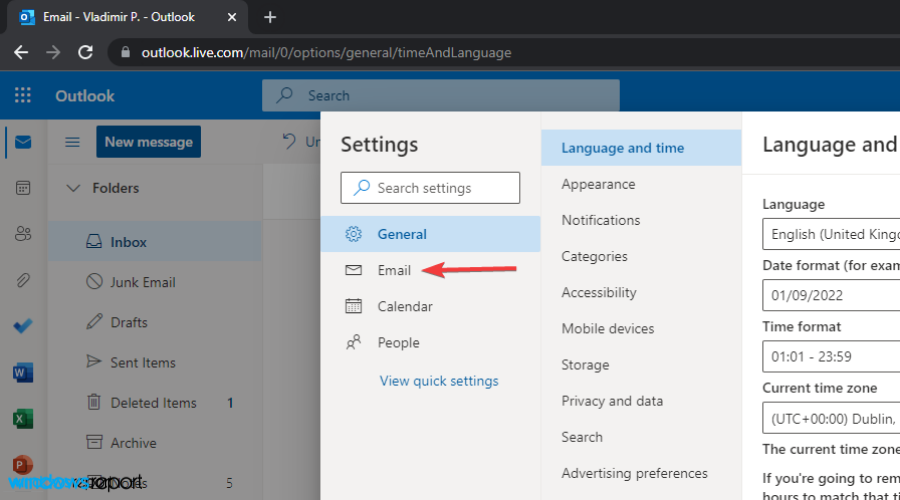Select the Email settings category
The width and height of the screenshot is (900, 500).
click(430, 270)
